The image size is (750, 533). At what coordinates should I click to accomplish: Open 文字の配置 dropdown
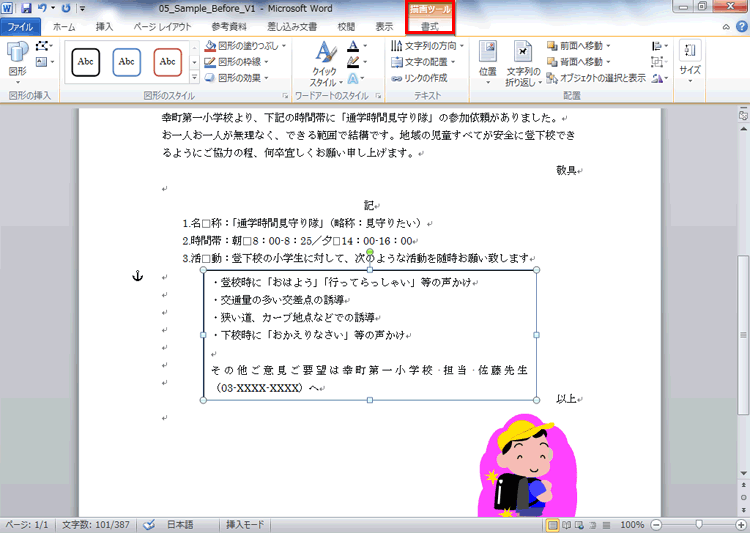423,62
